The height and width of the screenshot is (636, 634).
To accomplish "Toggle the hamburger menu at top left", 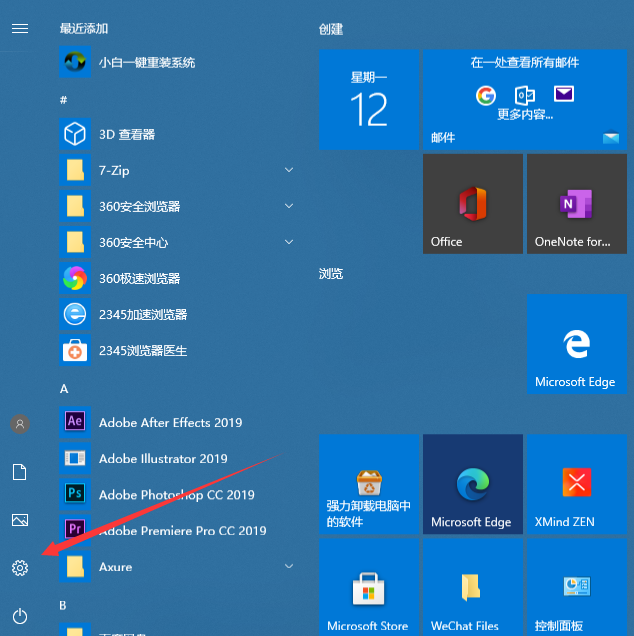I will point(20,29).
